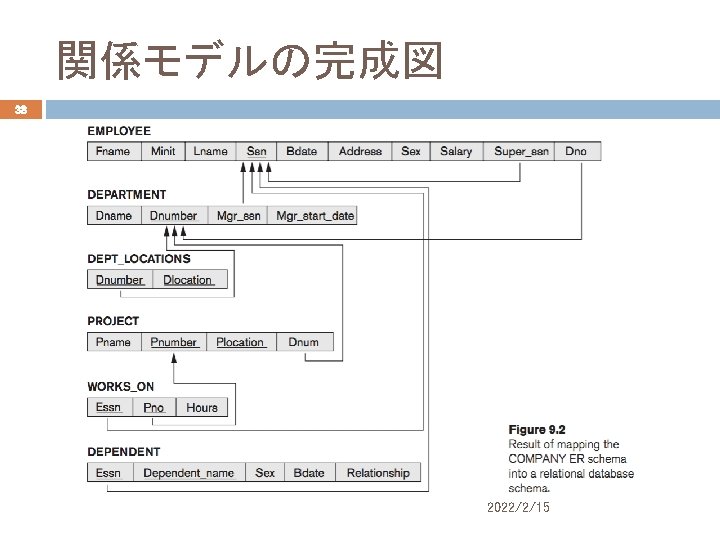Select the Plocation cell
The height and width of the screenshot is (540, 720).
(242, 342)
